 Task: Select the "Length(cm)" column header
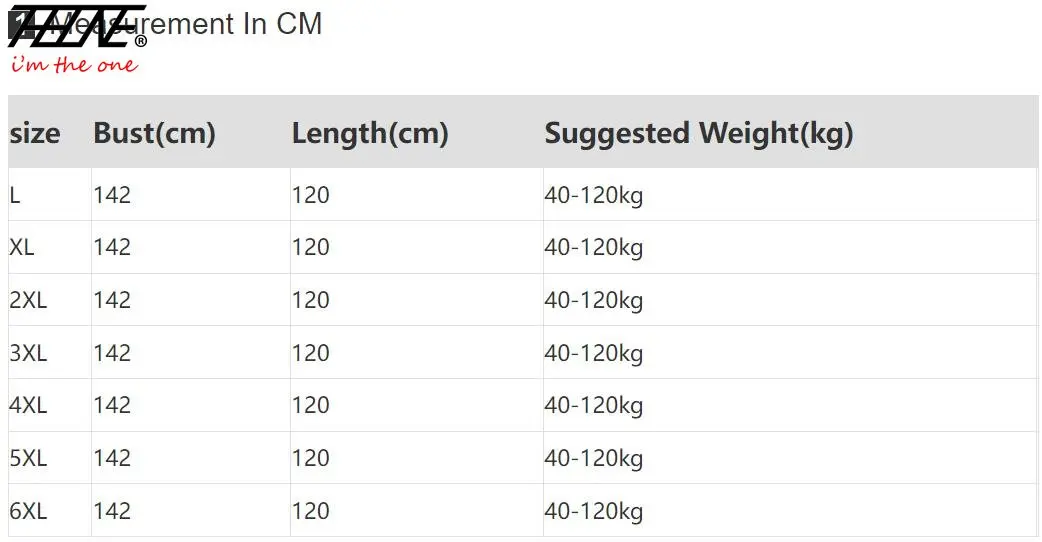tap(369, 133)
